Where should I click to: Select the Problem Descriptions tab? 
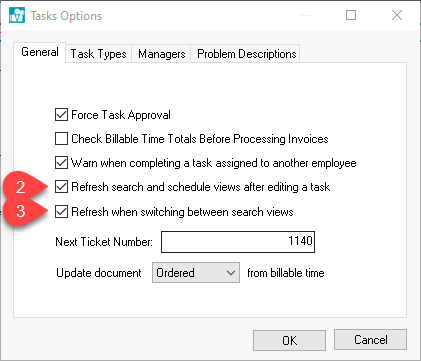click(246, 54)
